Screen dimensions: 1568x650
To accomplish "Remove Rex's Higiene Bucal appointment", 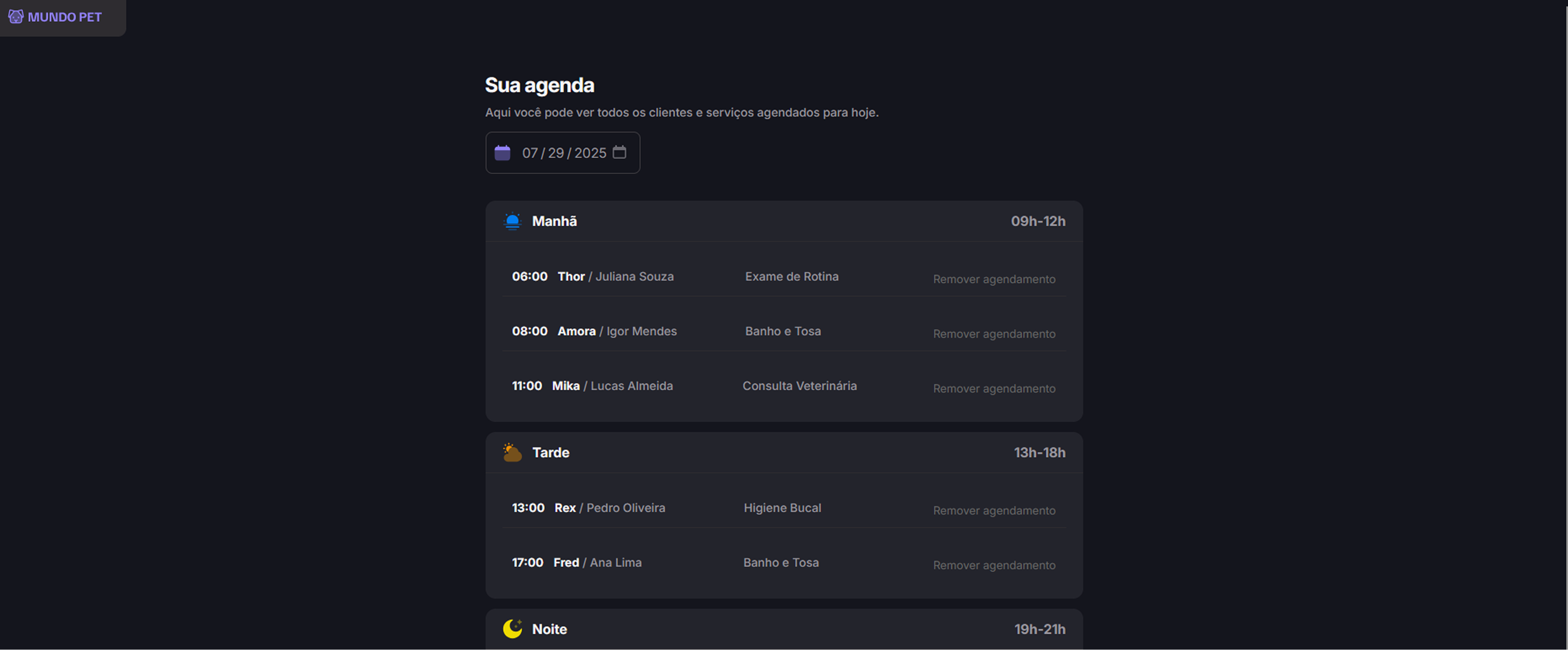I will (x=994, y=510).
